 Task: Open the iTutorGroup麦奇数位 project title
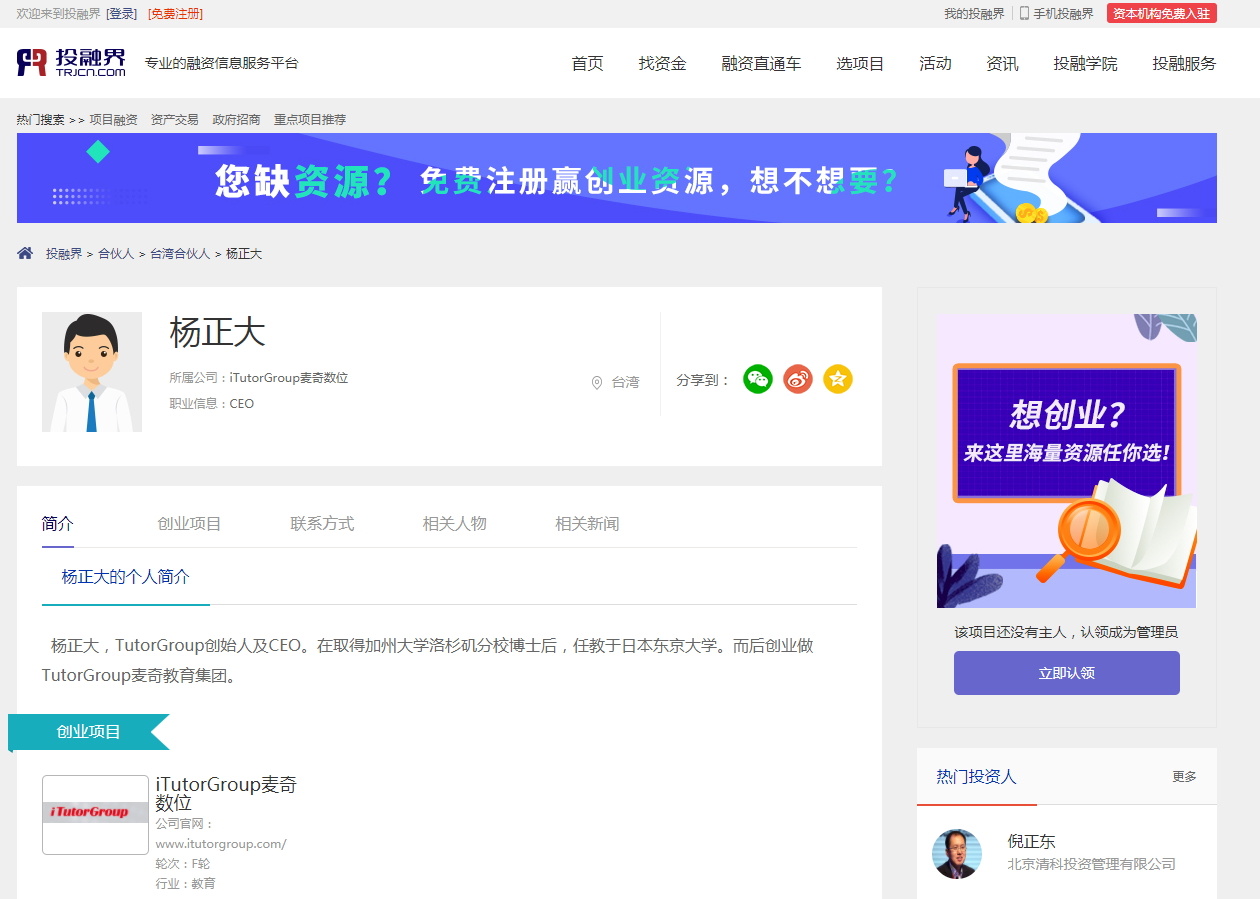[226, 793]
